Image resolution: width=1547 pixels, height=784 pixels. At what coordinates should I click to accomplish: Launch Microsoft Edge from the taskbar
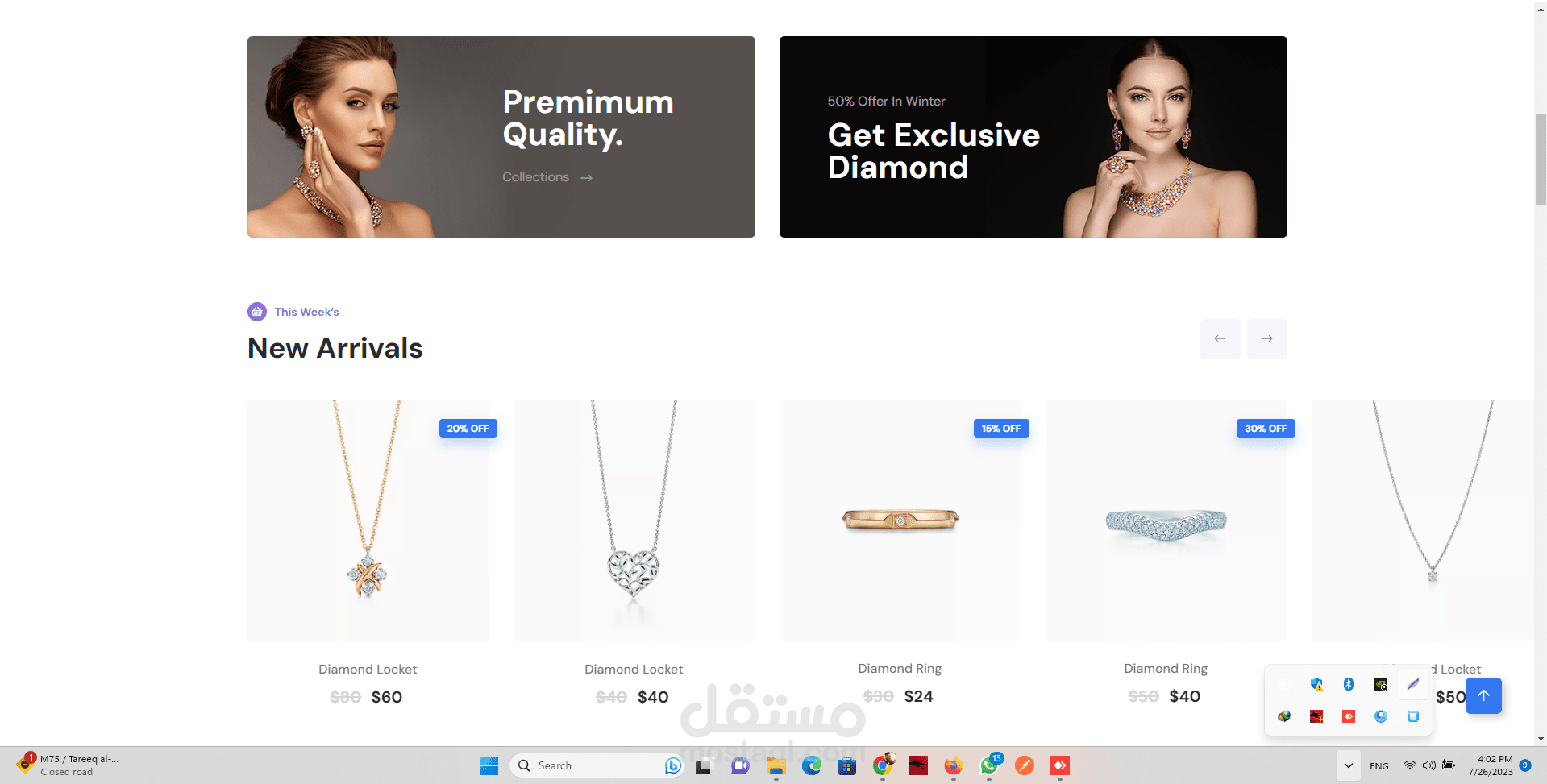coord(811,765)
